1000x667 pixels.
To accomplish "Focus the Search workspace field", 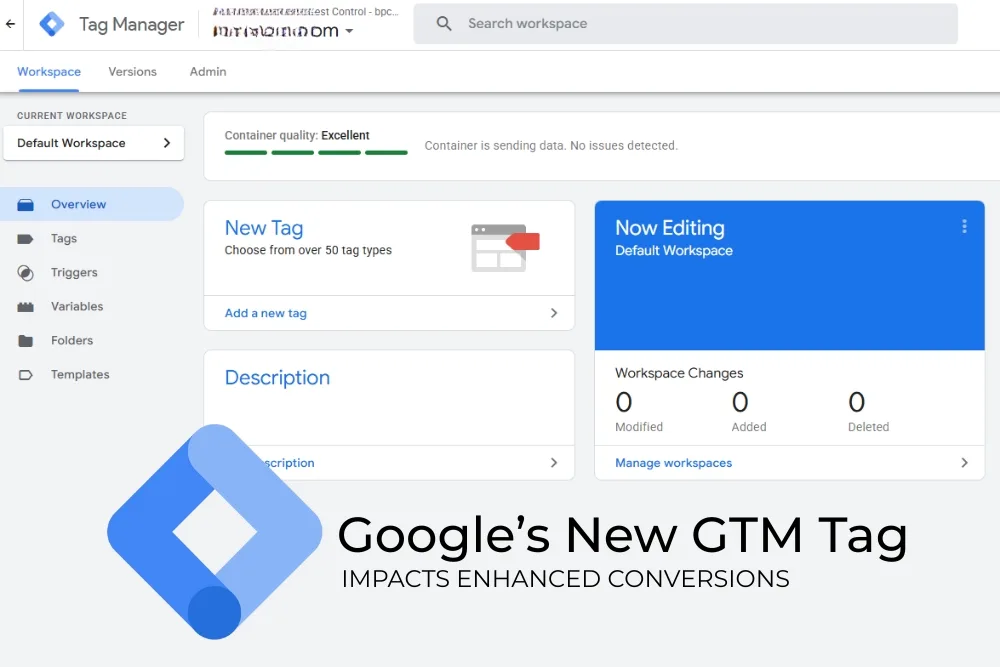I will pyautogui.click(x=686, y=24).
